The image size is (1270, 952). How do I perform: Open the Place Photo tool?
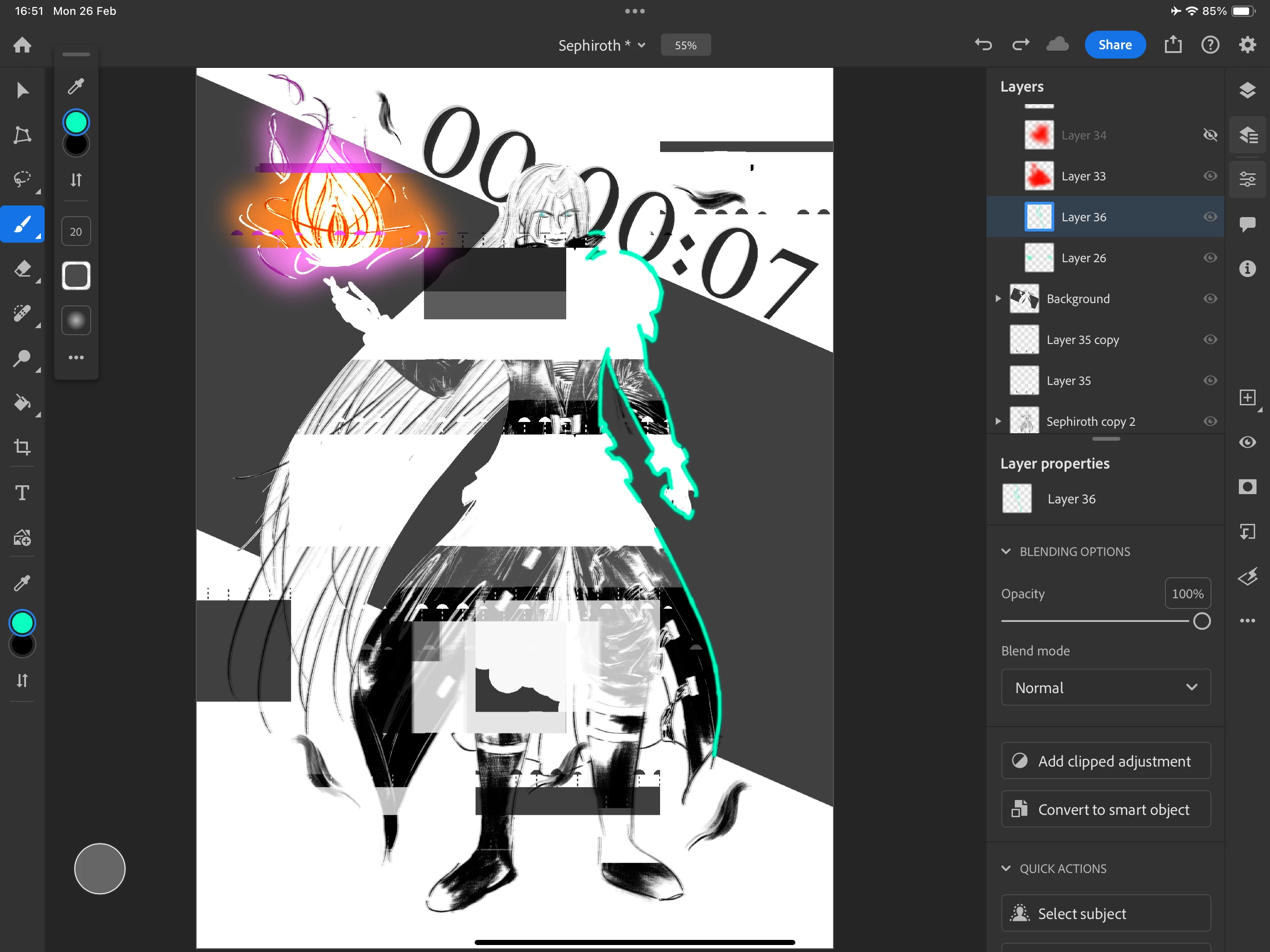[22, 538]
